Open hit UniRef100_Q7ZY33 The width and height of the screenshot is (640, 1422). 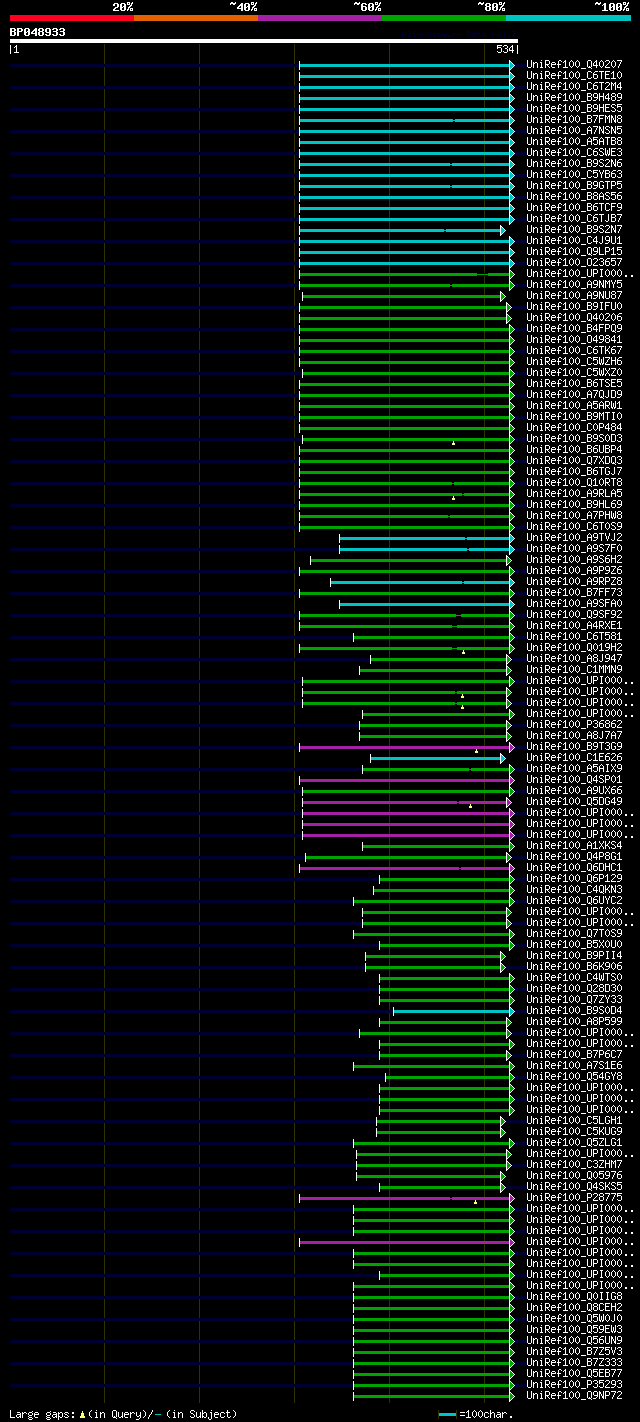574,999
